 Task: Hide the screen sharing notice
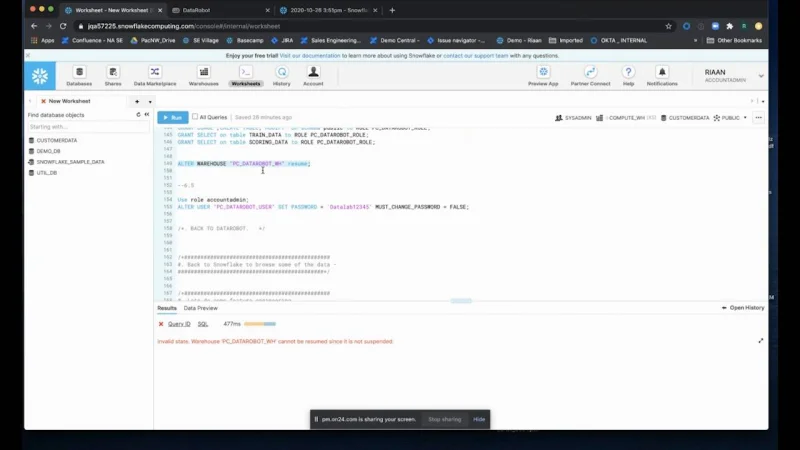point(479,419)
